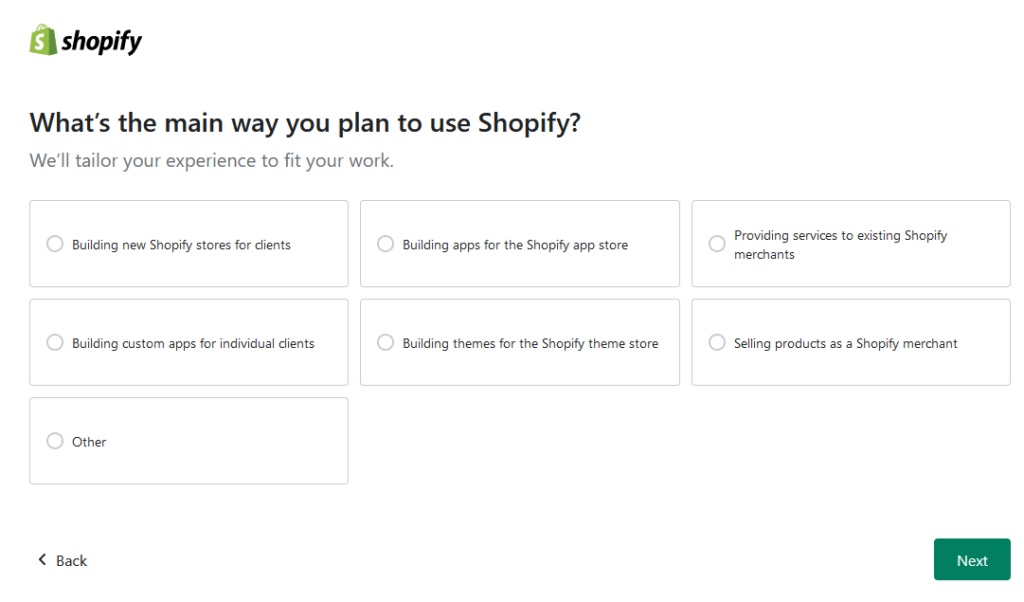Select 'Building apps for the Shopify app store' radio
This screenshot has height=602, width=1024.
(385, 244)
